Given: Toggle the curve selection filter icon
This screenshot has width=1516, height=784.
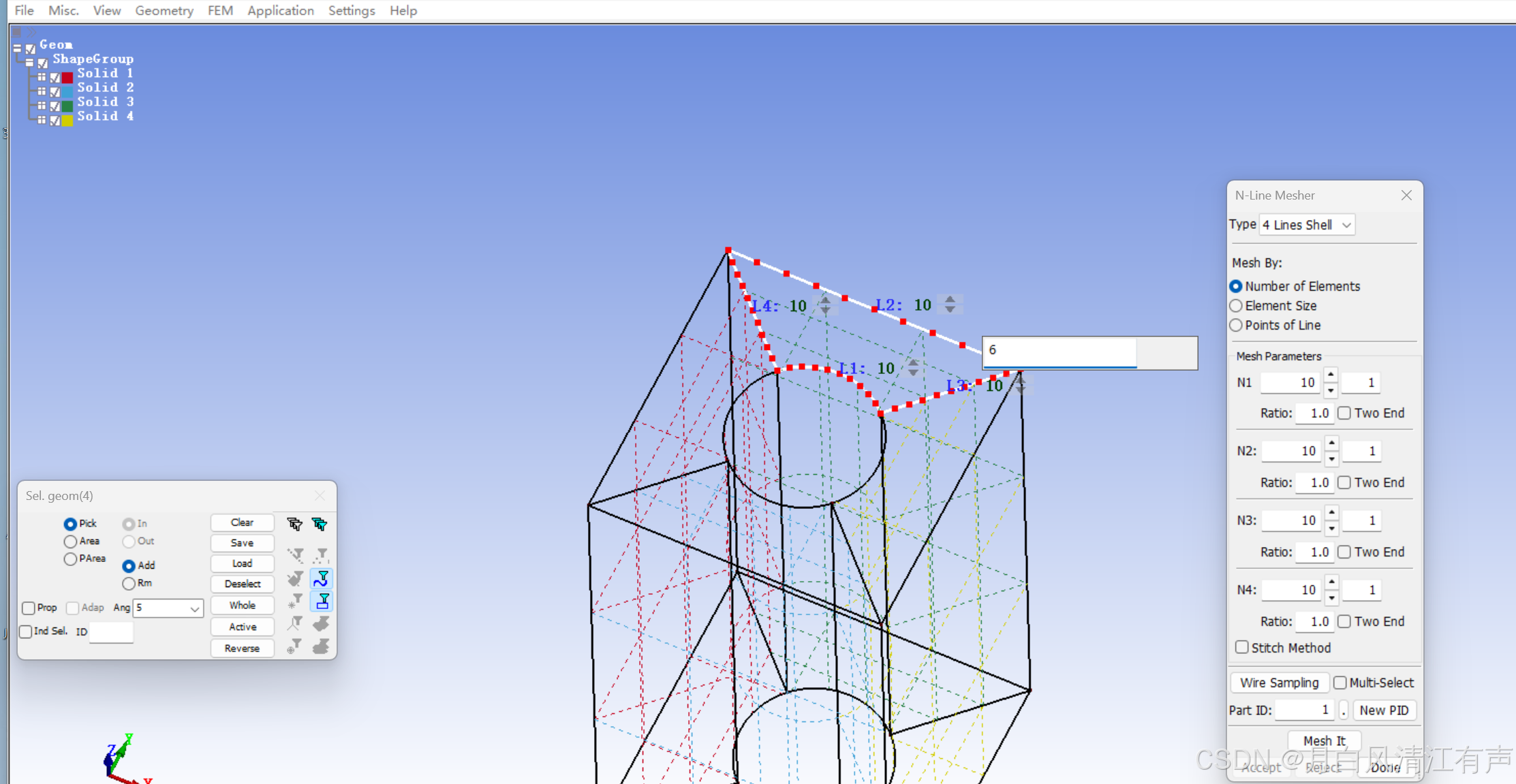Looking at the screenshot, I should click(x=321, y=579).
